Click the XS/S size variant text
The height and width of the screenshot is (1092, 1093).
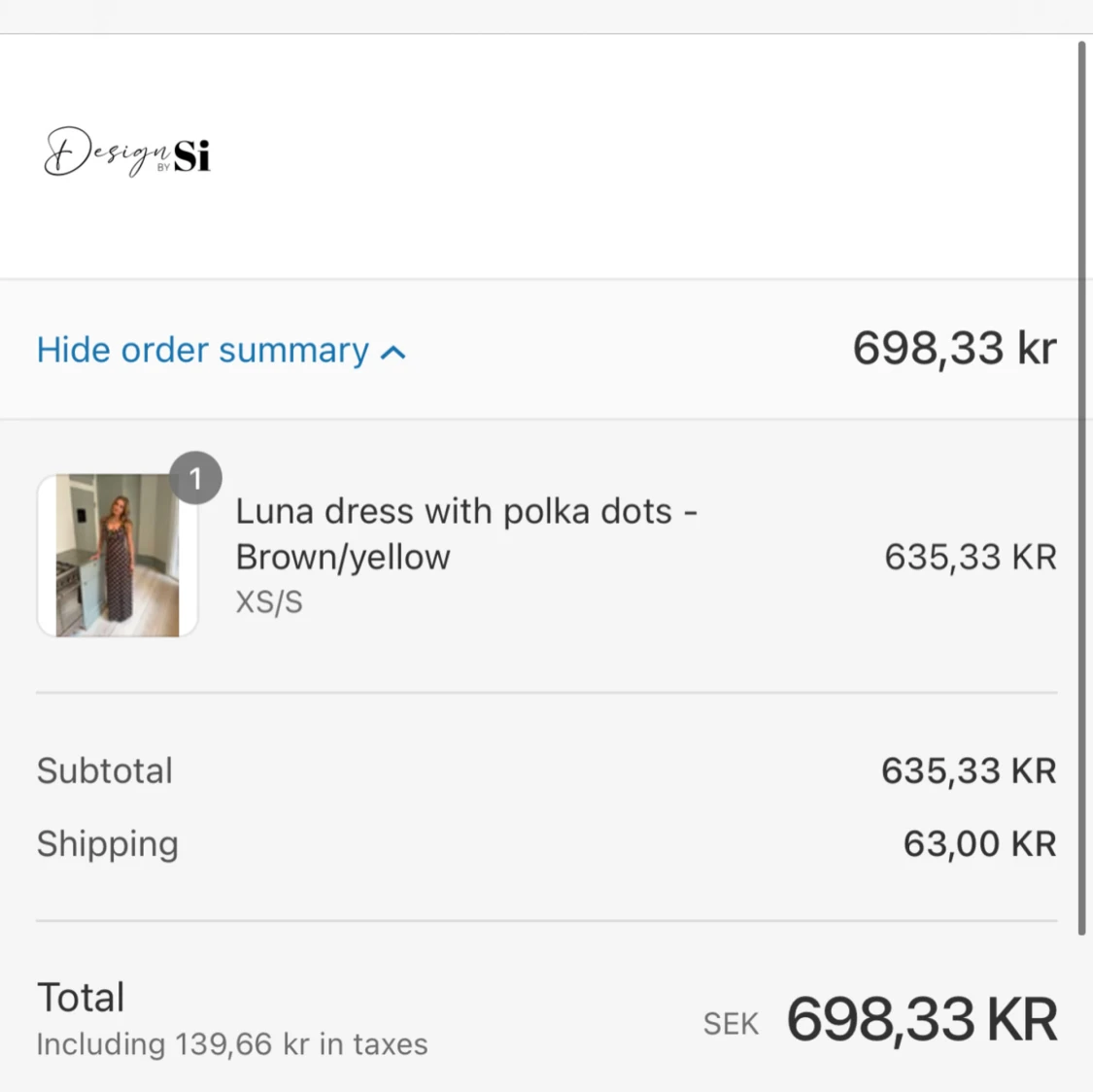[269, 602]
